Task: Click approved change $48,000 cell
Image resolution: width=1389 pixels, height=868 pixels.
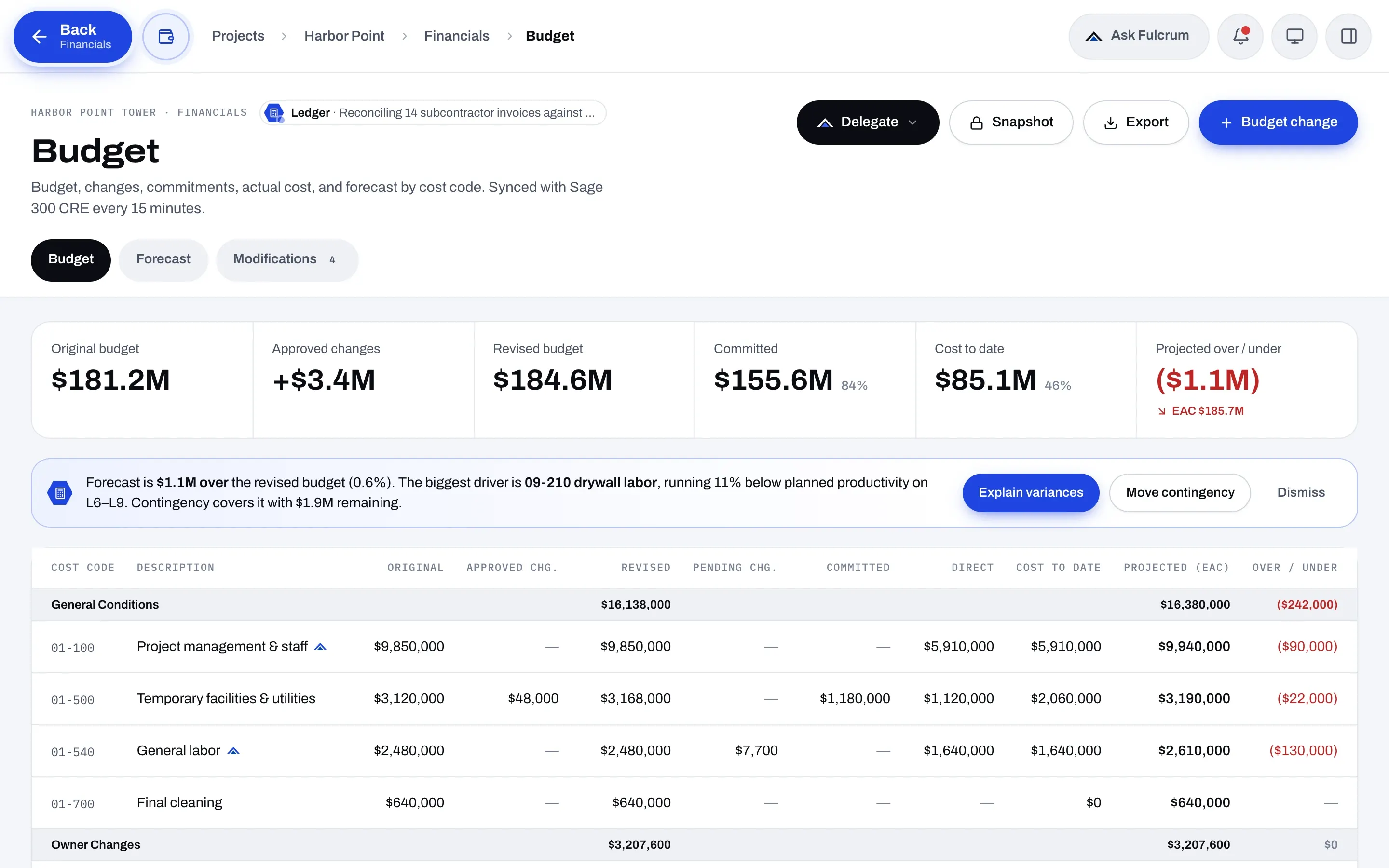Action: point(532,699)
